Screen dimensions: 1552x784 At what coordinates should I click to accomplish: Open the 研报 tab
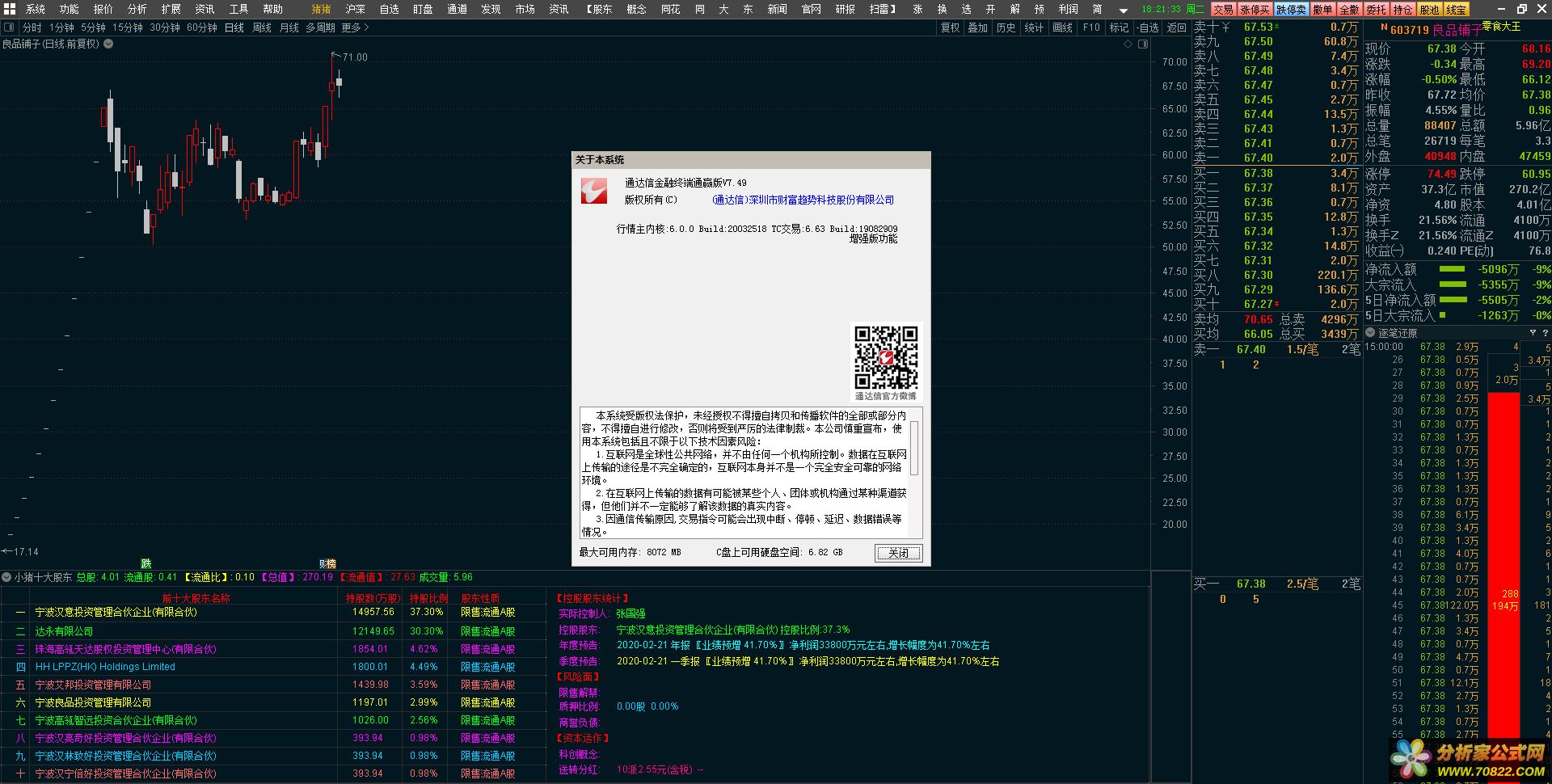[846, 9]
